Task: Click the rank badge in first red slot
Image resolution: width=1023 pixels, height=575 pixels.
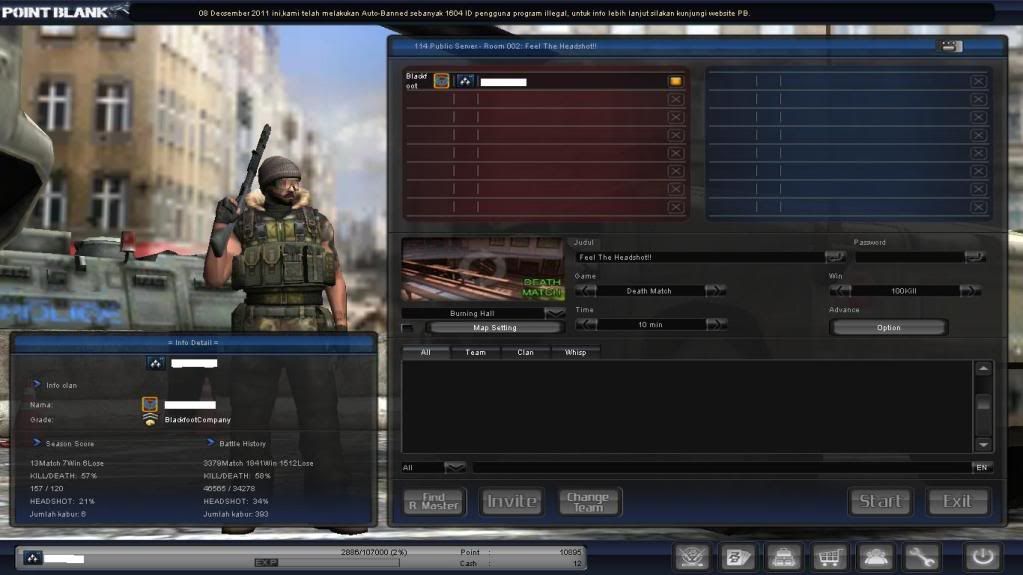Action: coord(442,81)
